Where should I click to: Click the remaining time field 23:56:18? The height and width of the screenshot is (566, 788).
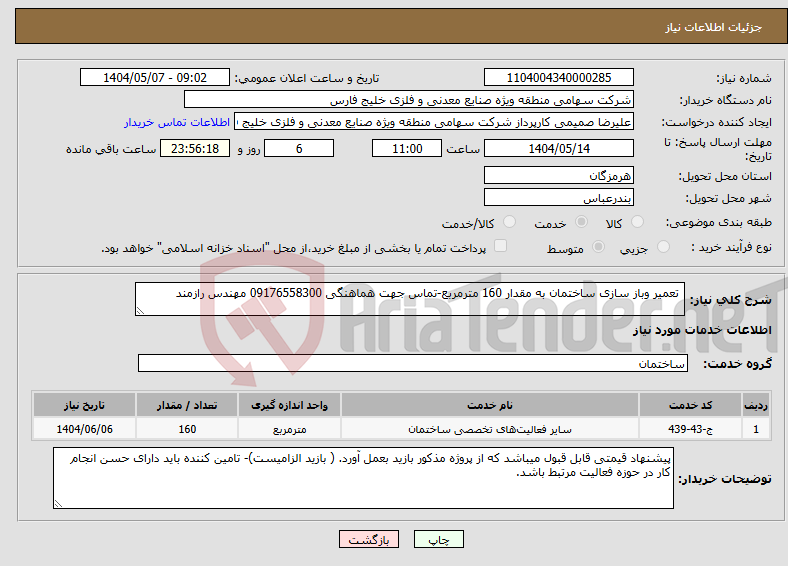tap(195, 148)
